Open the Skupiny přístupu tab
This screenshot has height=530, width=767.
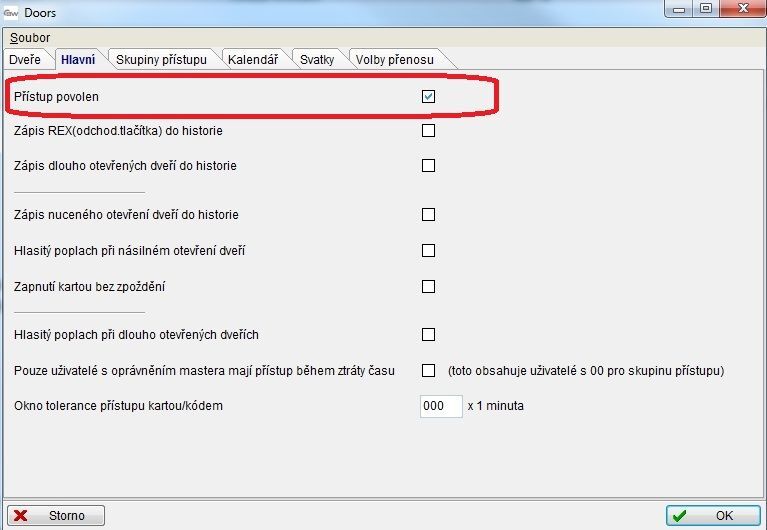tap(161, 60)
